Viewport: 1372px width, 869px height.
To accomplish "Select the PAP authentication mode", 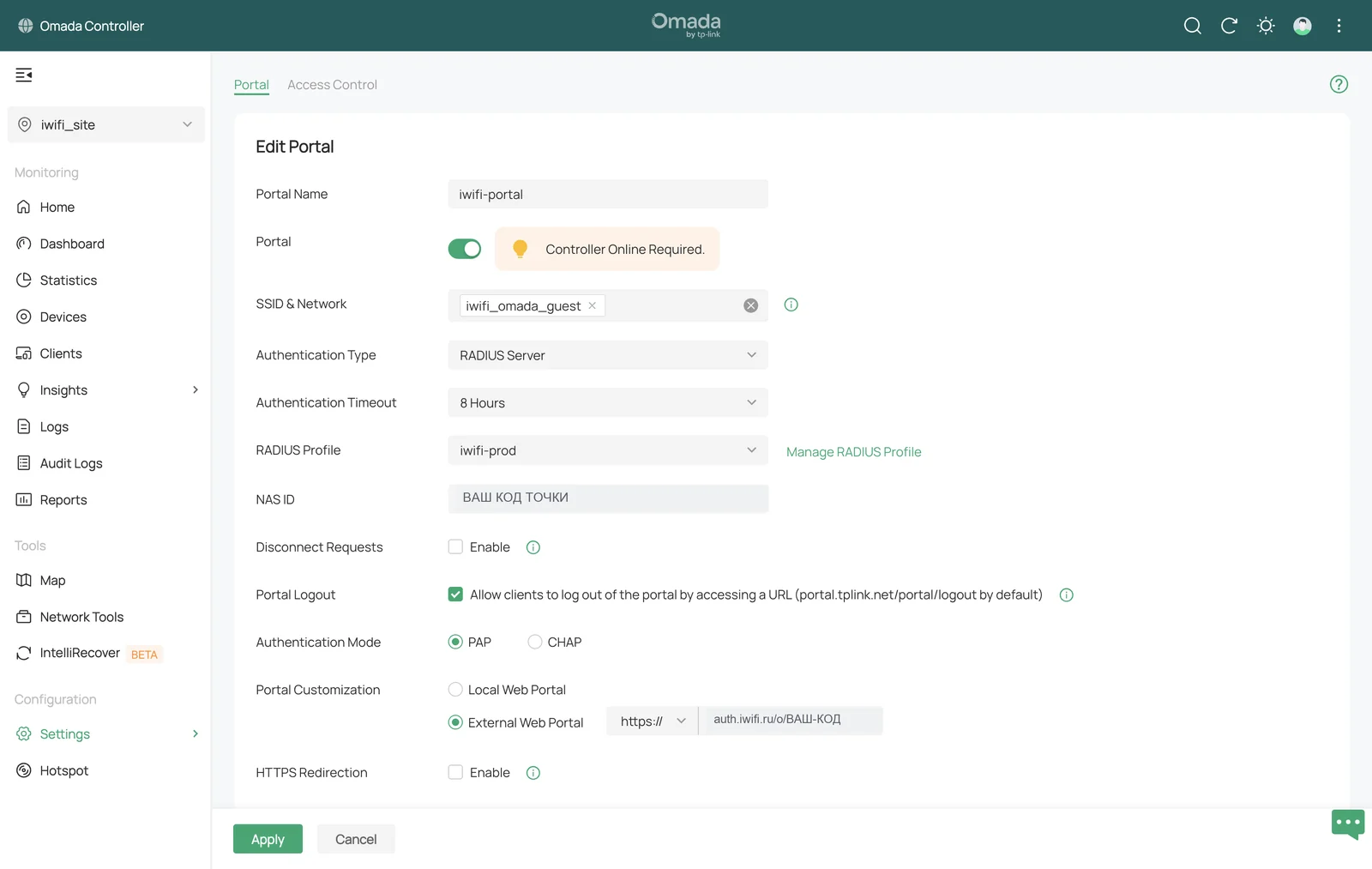I will (455, 642).
